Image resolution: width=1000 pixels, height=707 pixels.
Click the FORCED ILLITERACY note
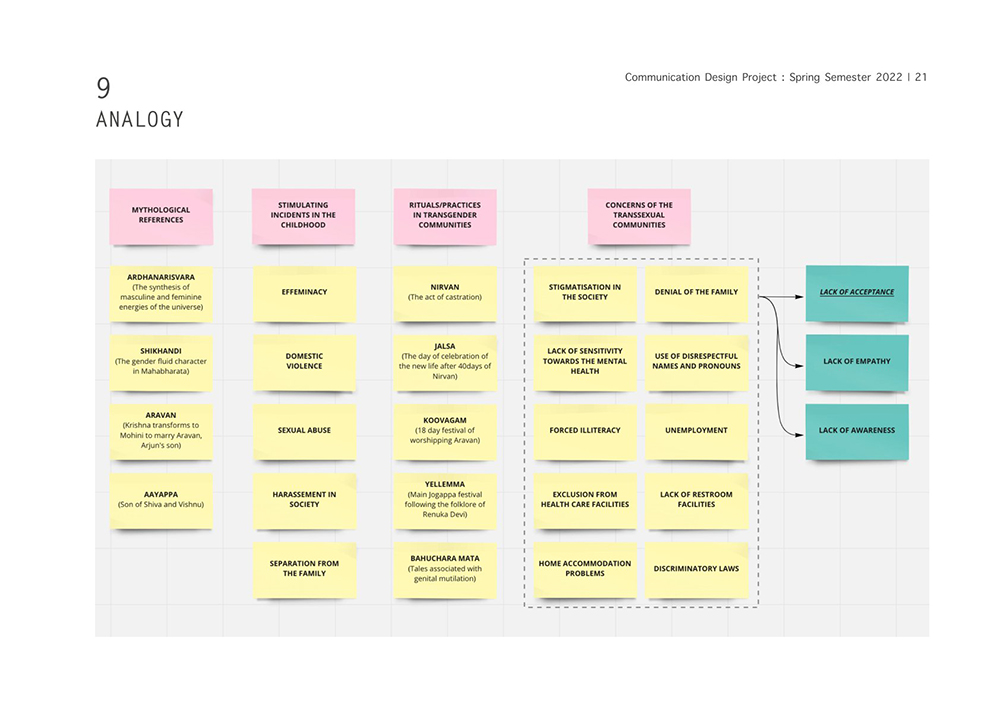[x=585, y=431]
